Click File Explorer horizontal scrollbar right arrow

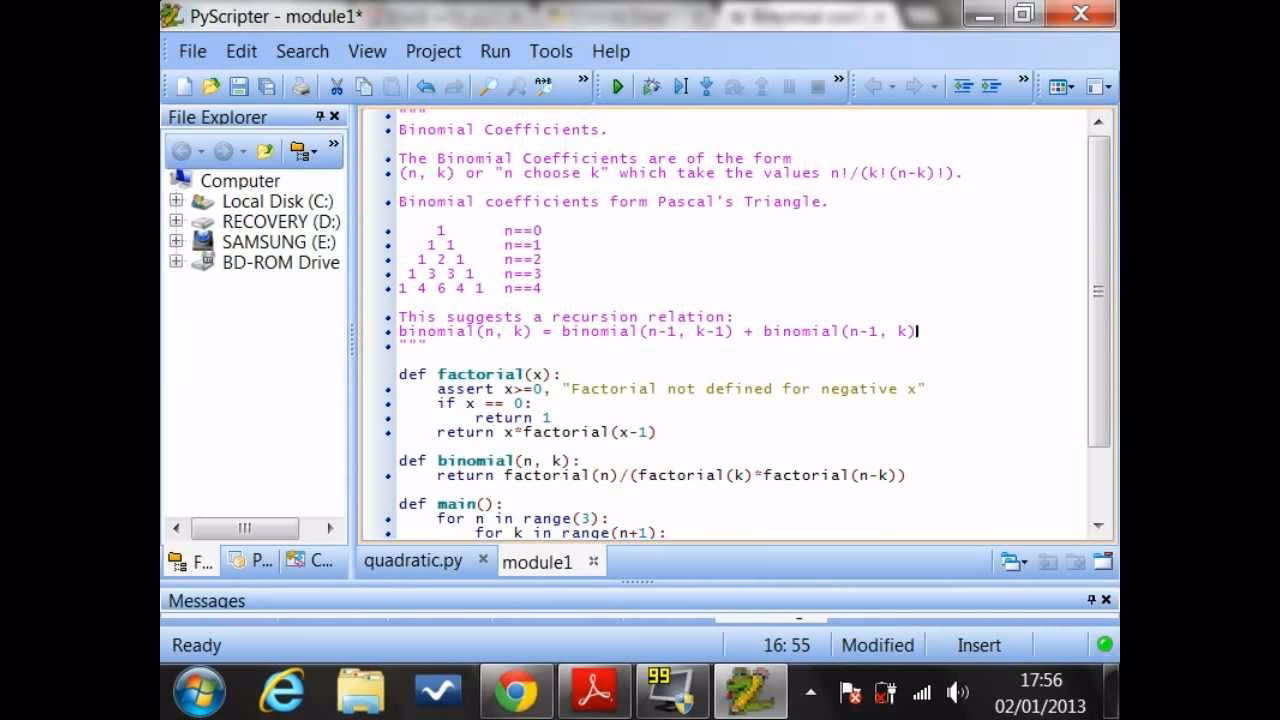click(330, 528)
